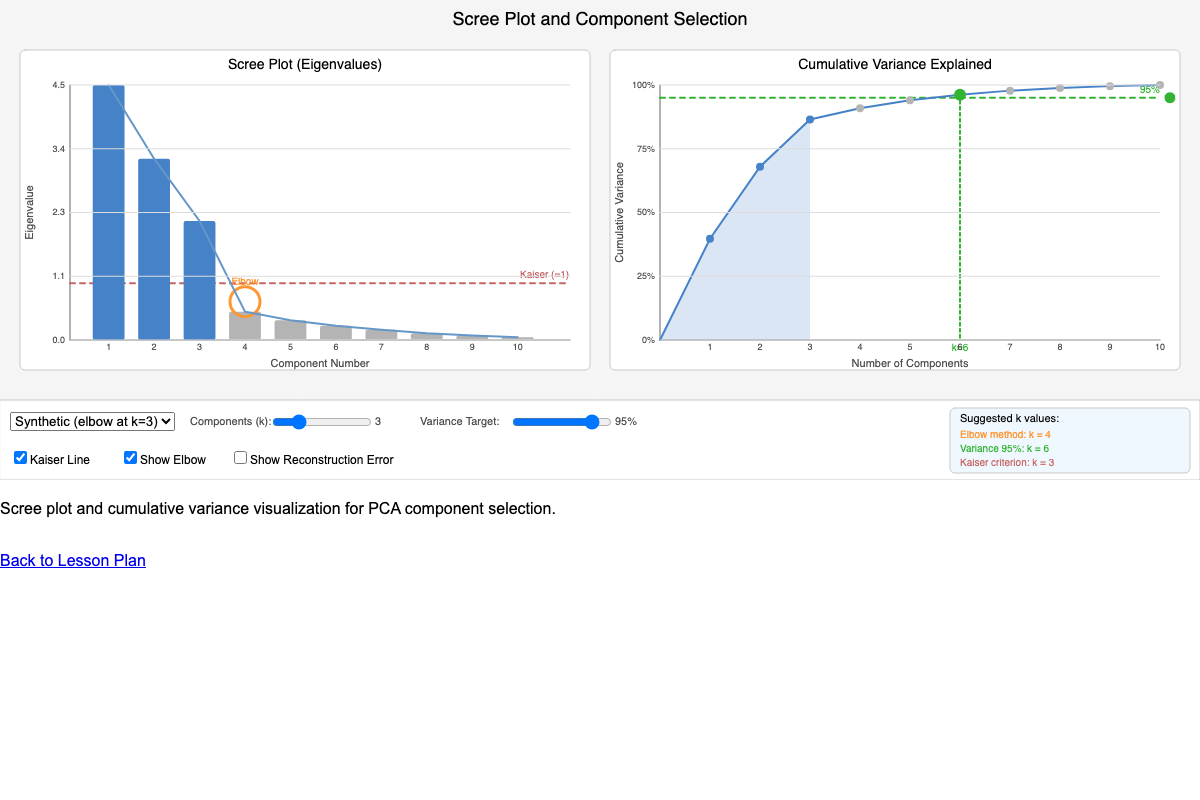
Task: Disable the Kaiser Line checkbox
Action: point(21,458)
